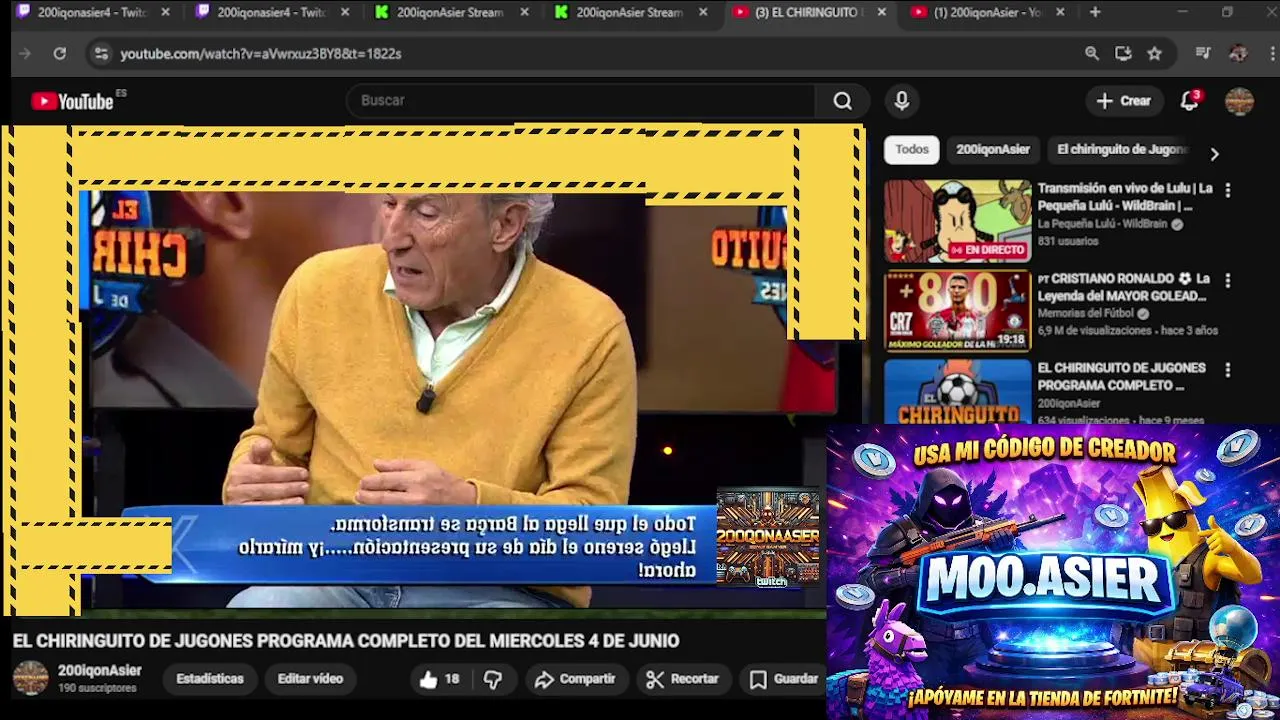The height and width of the screenshot is (720, 1280).
Task: Select the Todos filter chip
Action: [912, 150]
